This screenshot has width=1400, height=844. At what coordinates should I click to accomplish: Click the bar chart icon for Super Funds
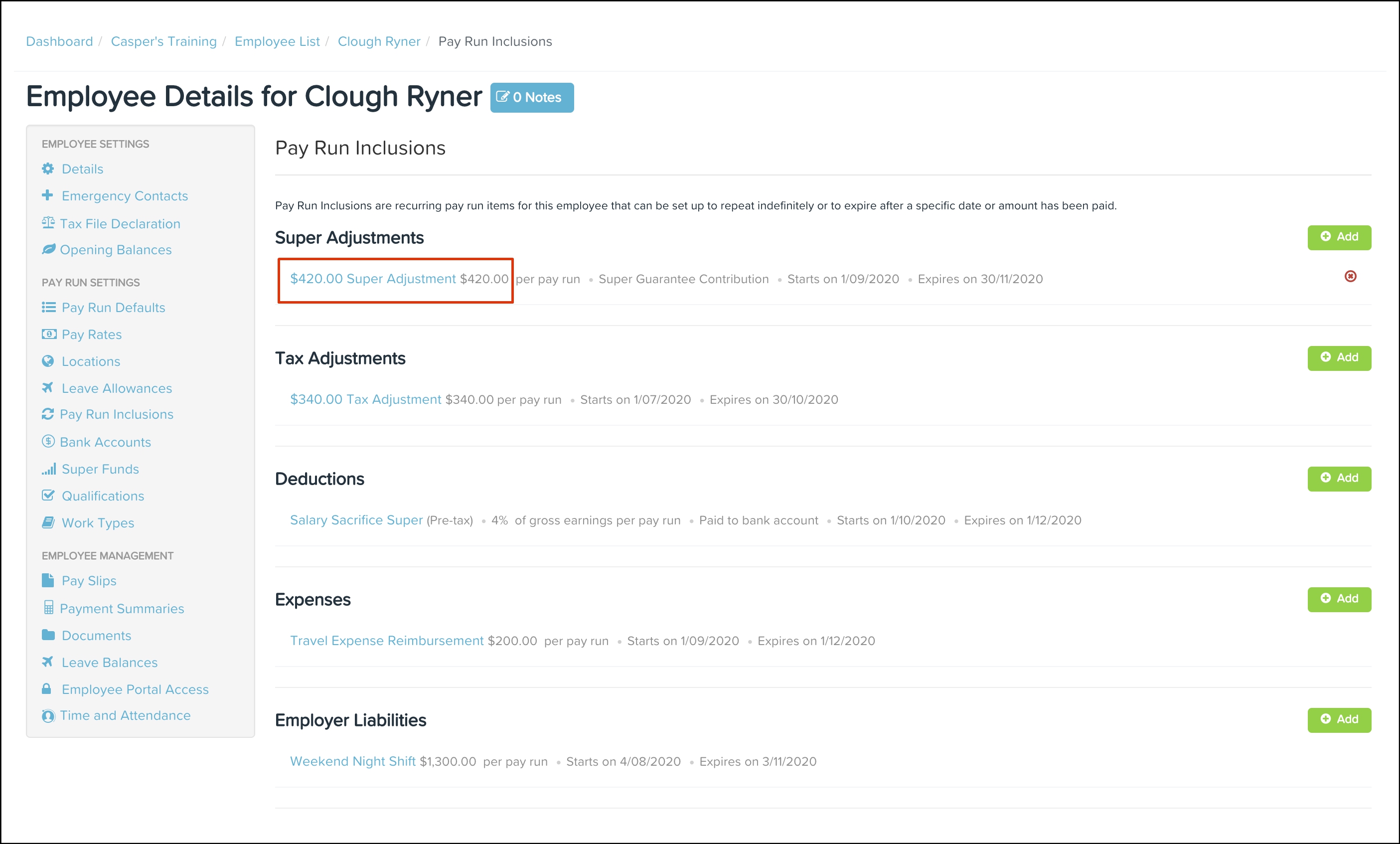pyautogui.click(x=49, y=469)
